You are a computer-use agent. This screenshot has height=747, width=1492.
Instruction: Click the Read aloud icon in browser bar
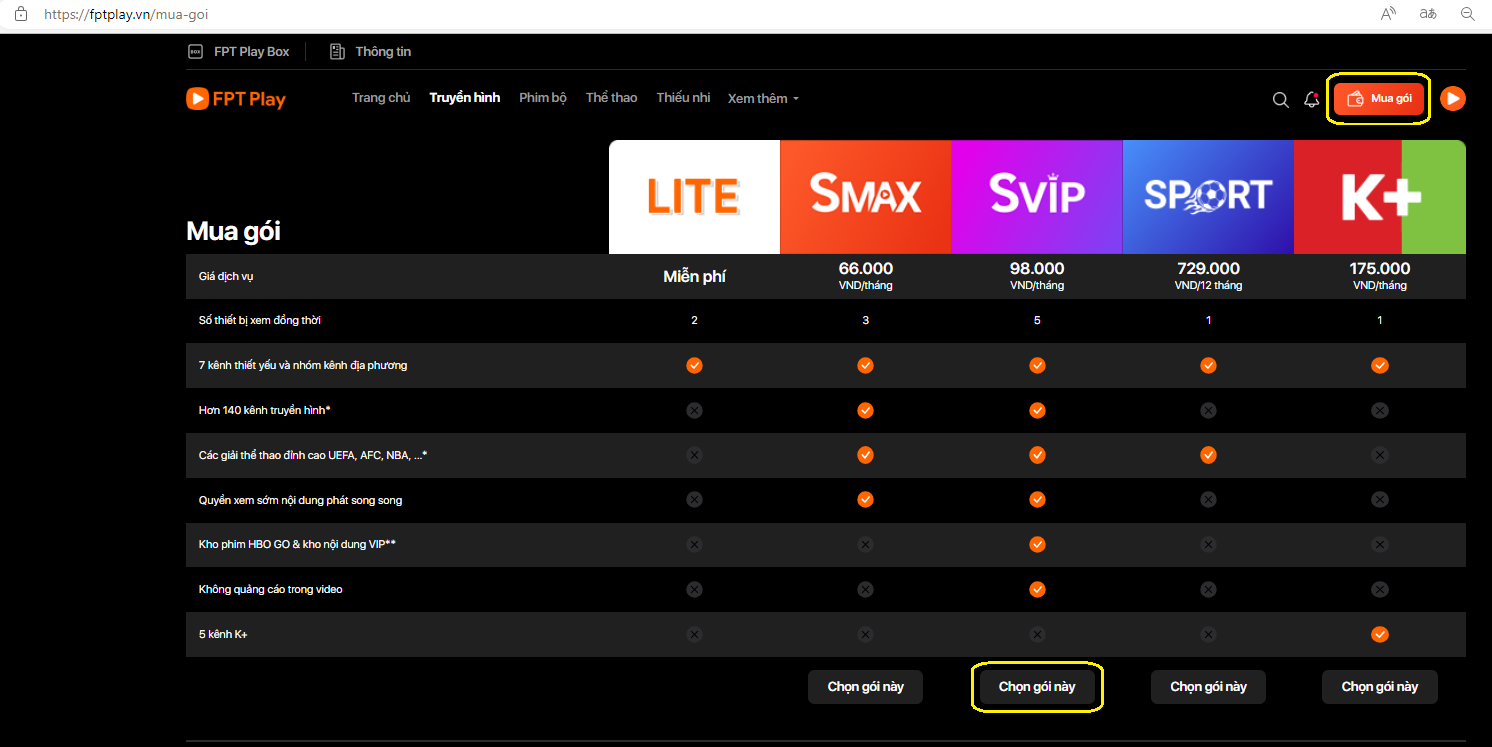[1389, 14]
